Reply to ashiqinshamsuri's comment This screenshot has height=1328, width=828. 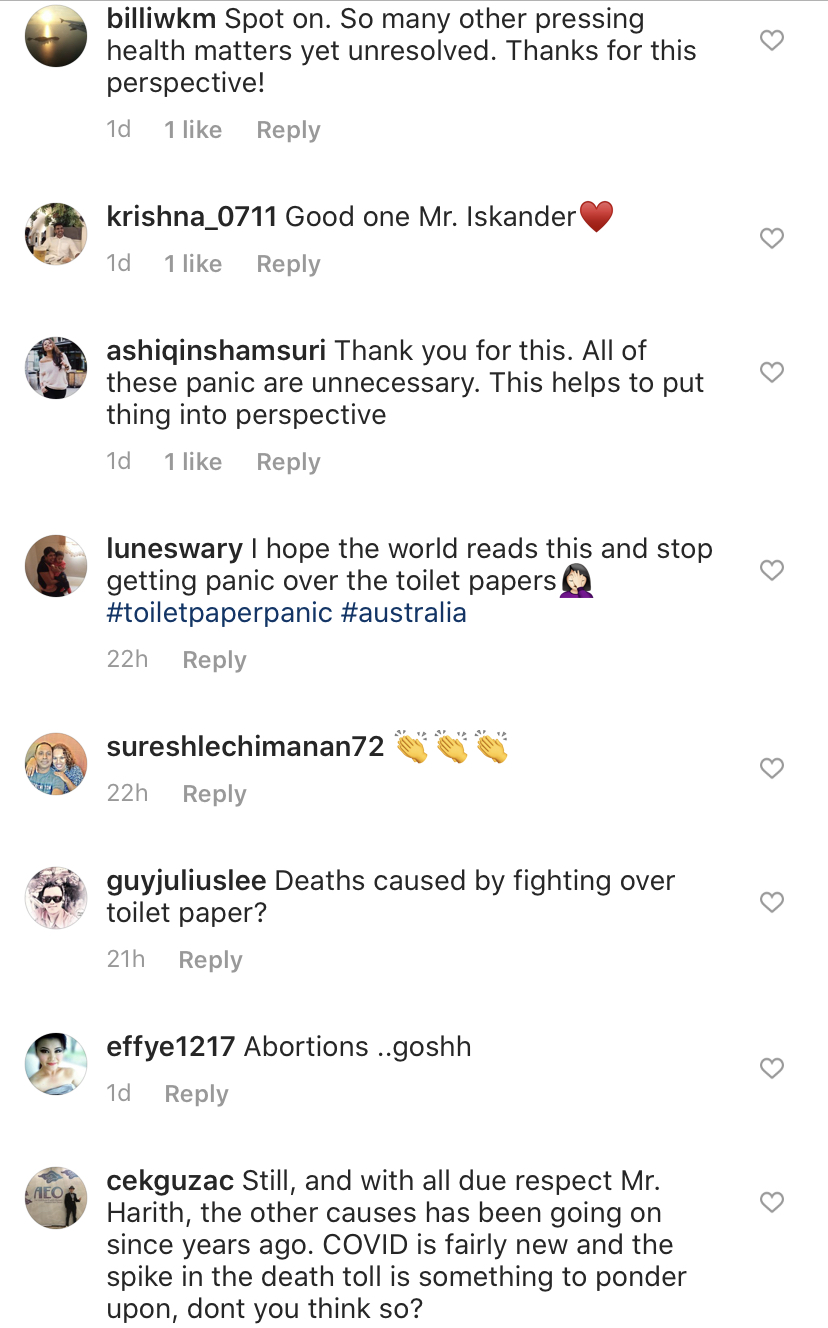click(288, 462)
